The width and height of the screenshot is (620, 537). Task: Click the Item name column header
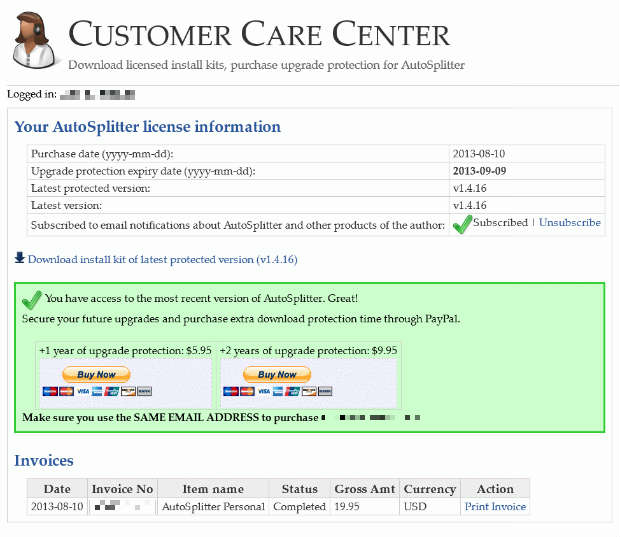pos(213,489)
